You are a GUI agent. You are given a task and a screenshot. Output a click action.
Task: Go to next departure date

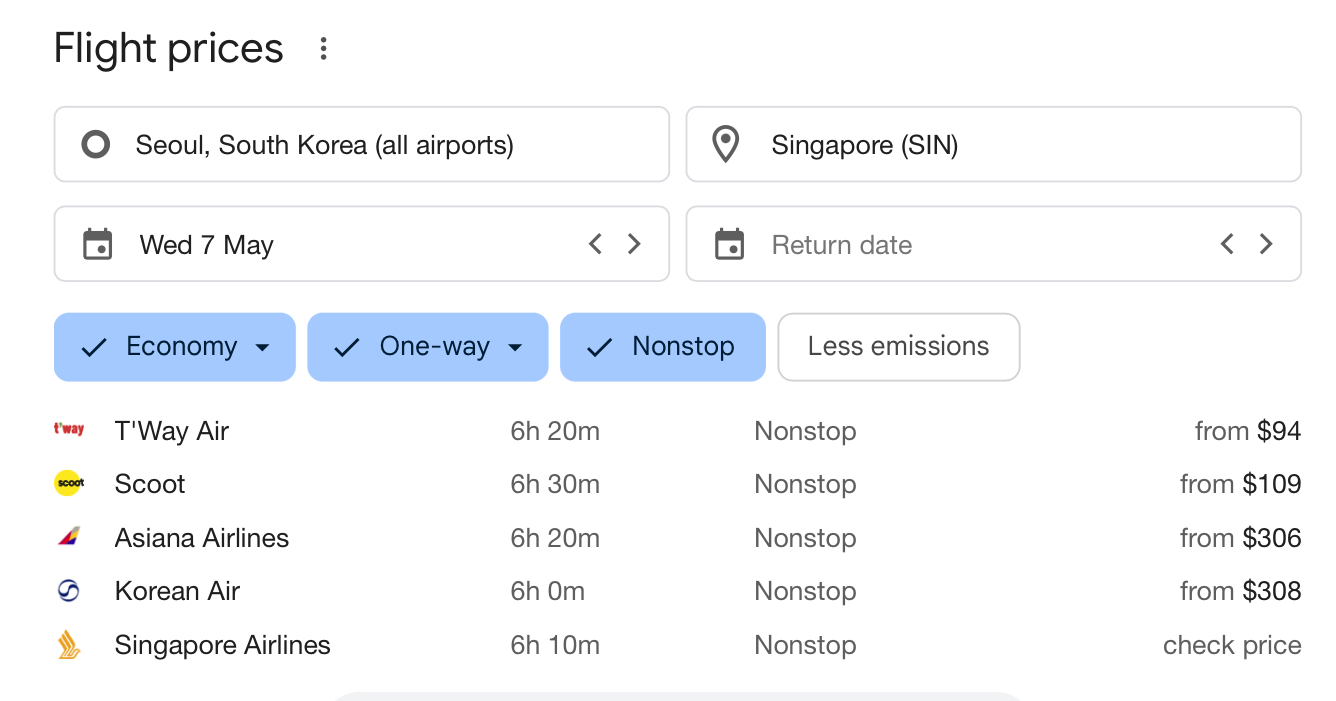tap(634, 244)
